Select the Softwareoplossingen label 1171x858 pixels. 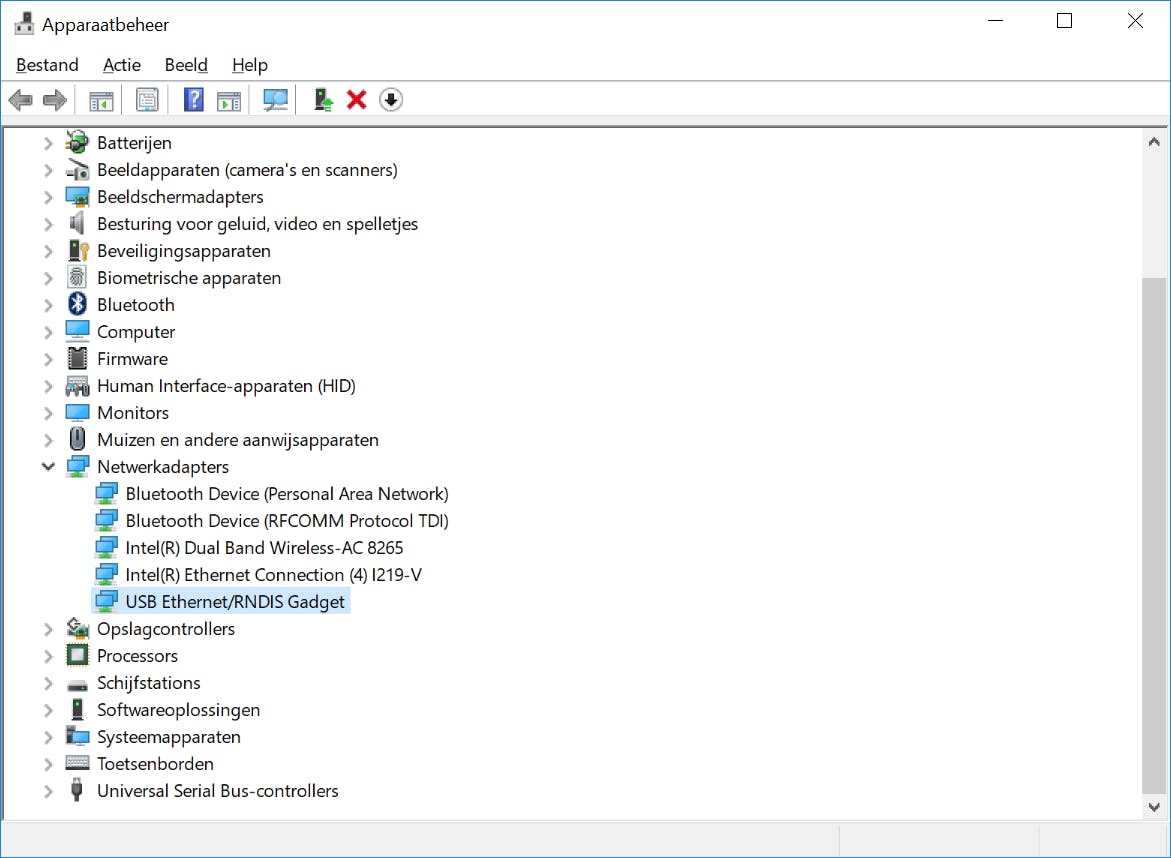(178, 710)
